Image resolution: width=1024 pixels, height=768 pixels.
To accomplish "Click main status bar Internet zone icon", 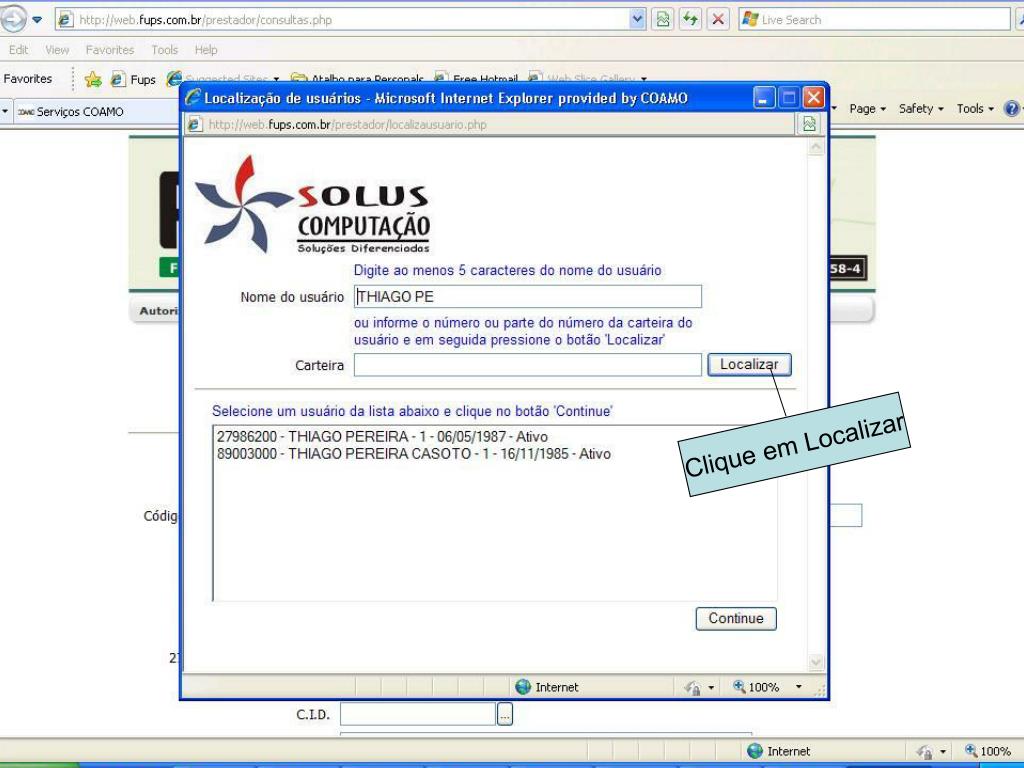I will 755,751.
